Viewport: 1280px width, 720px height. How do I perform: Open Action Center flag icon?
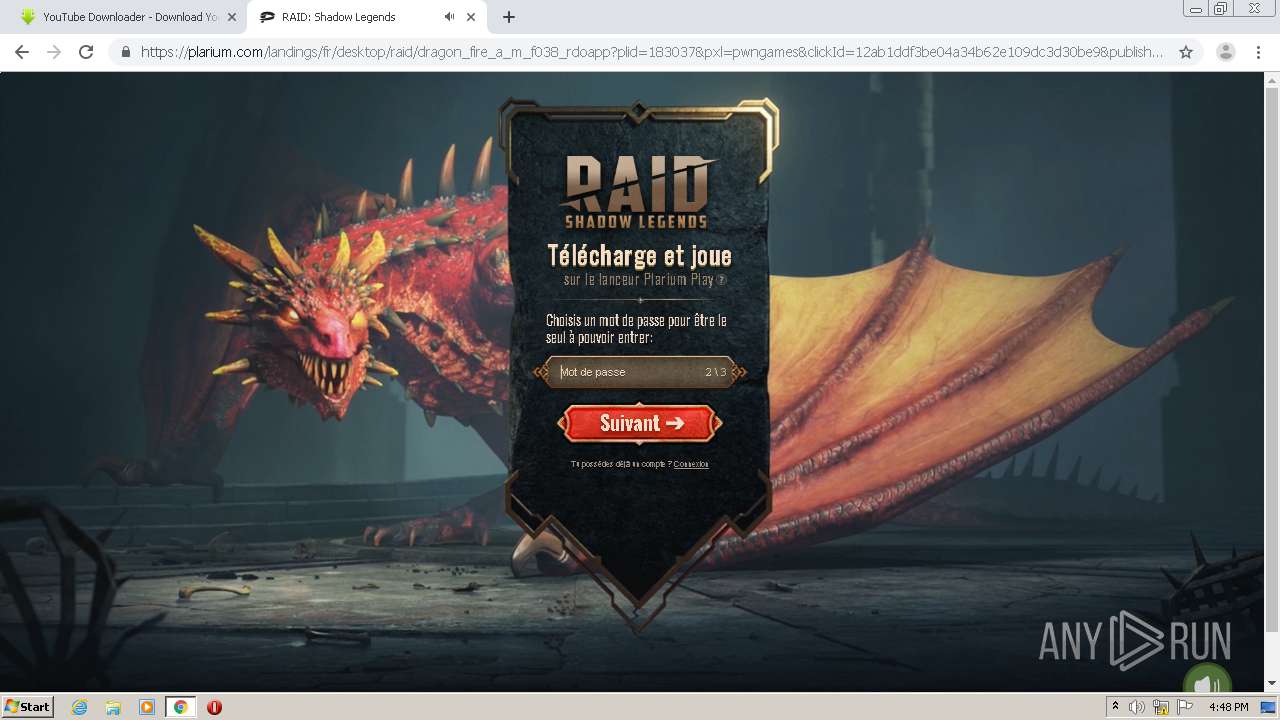click(1185, 707)
